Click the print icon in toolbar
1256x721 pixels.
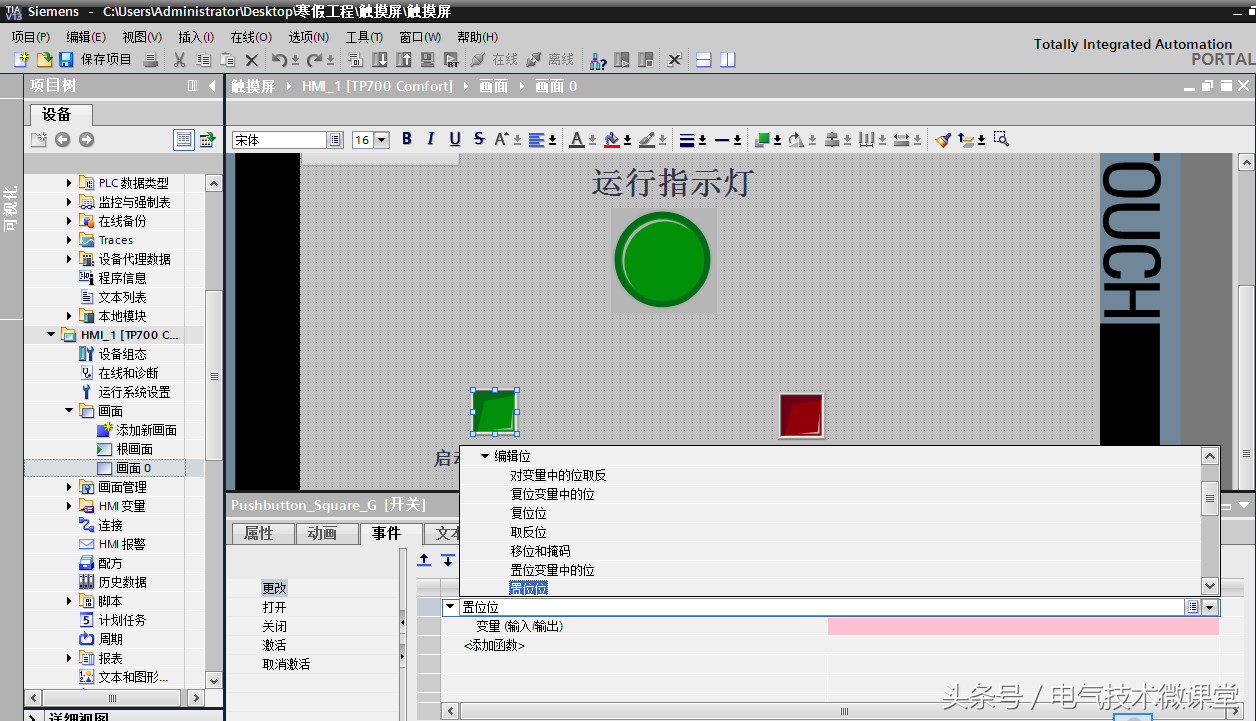coord(150,60)
